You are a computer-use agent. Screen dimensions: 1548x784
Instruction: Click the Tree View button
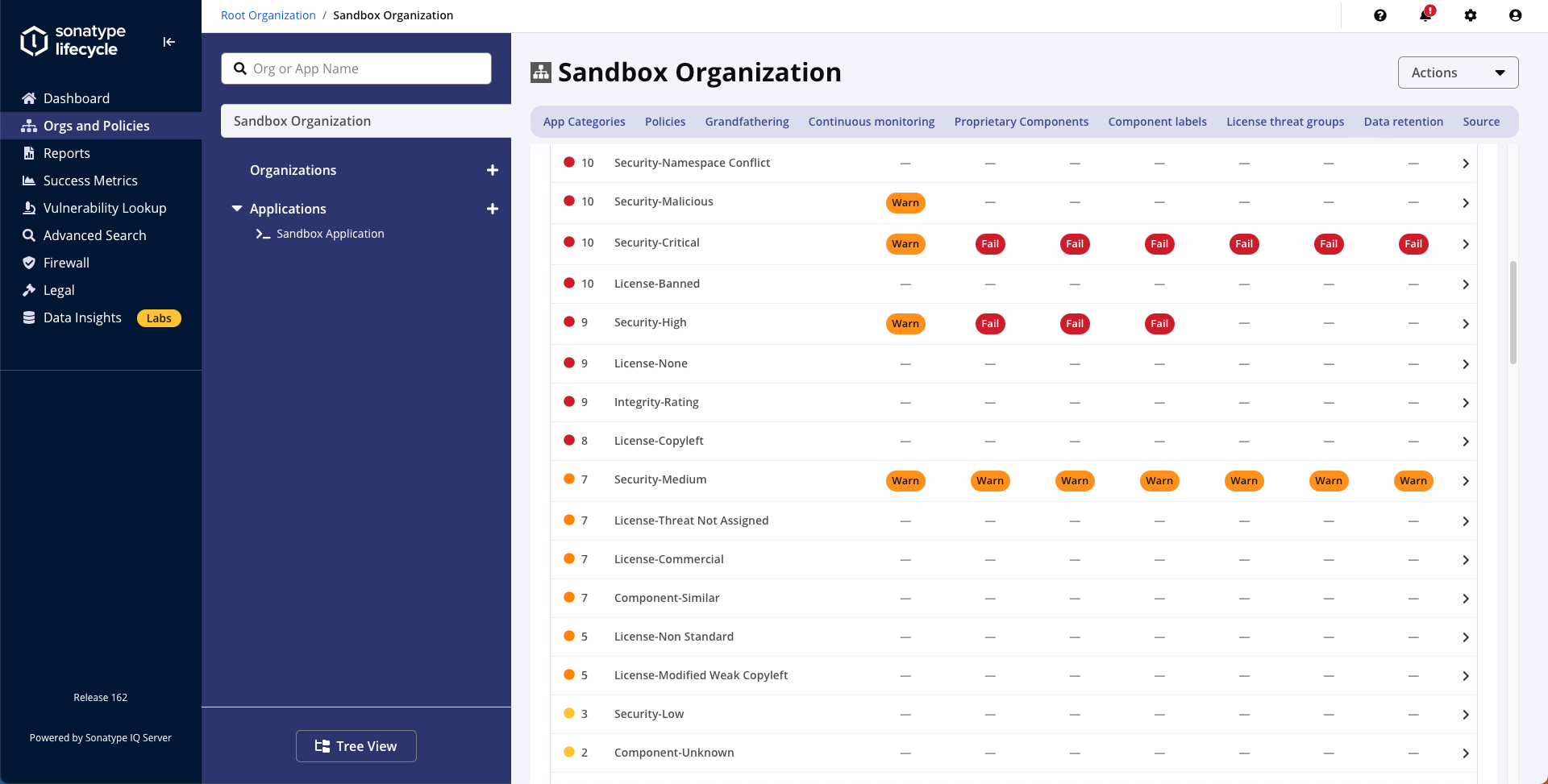356,746
